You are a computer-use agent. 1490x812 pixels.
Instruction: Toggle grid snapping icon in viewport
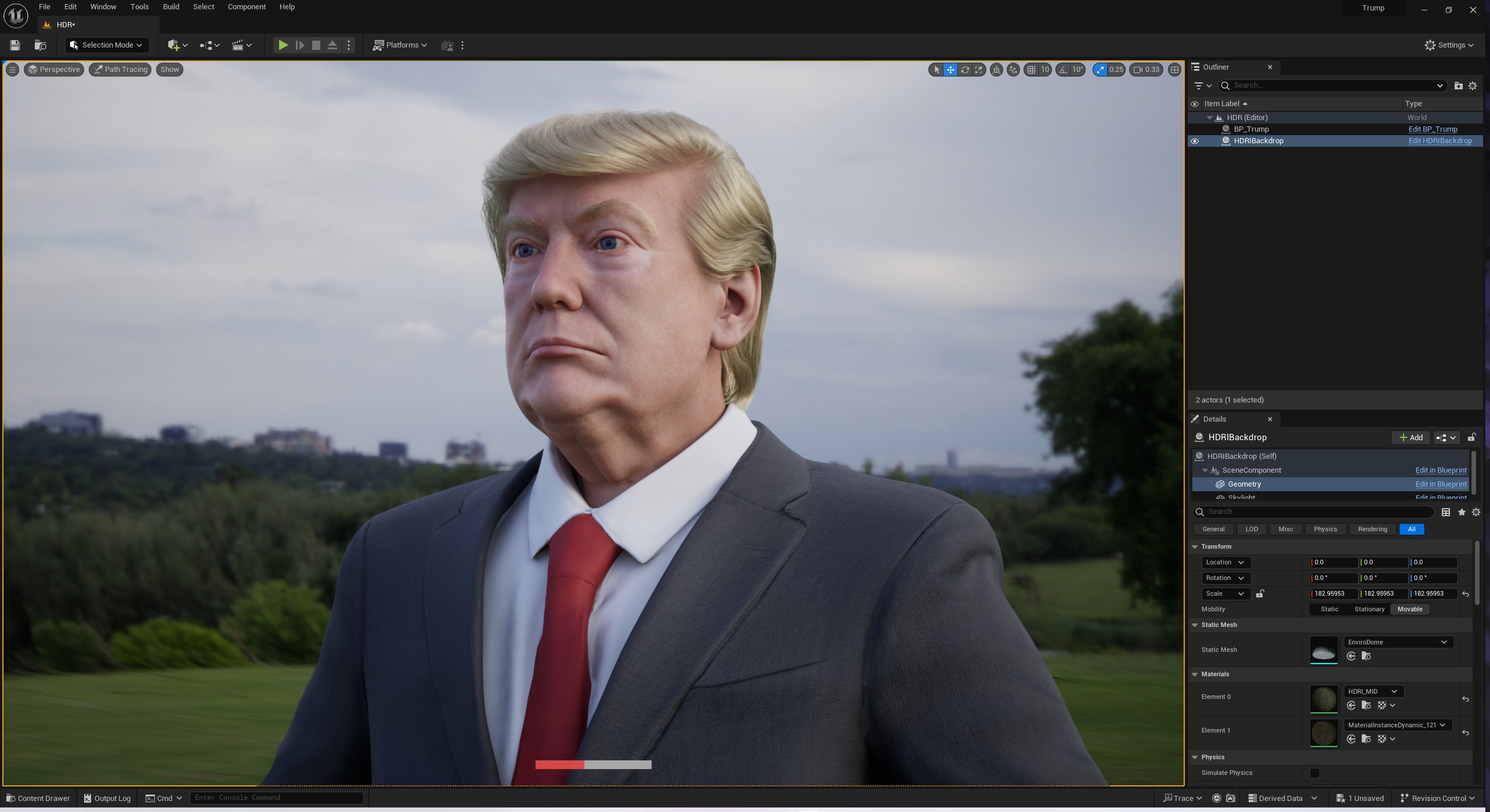[1031, 70]
